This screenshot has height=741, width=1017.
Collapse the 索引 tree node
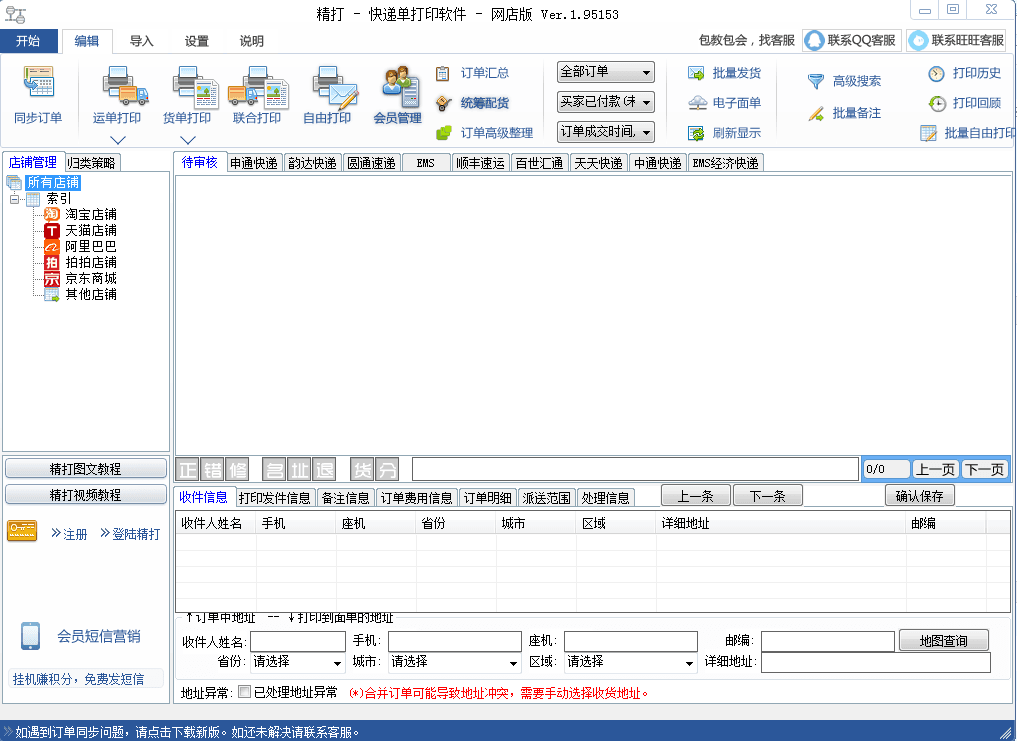coord(15,199)
